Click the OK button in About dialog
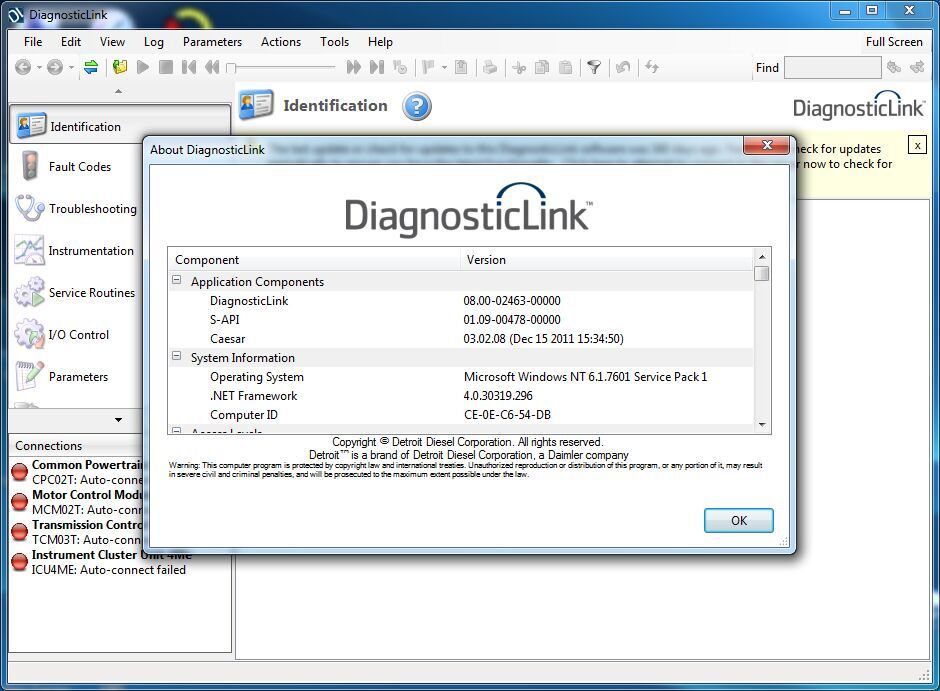Screen dimensions: 940x691 [x=738, y=520]
